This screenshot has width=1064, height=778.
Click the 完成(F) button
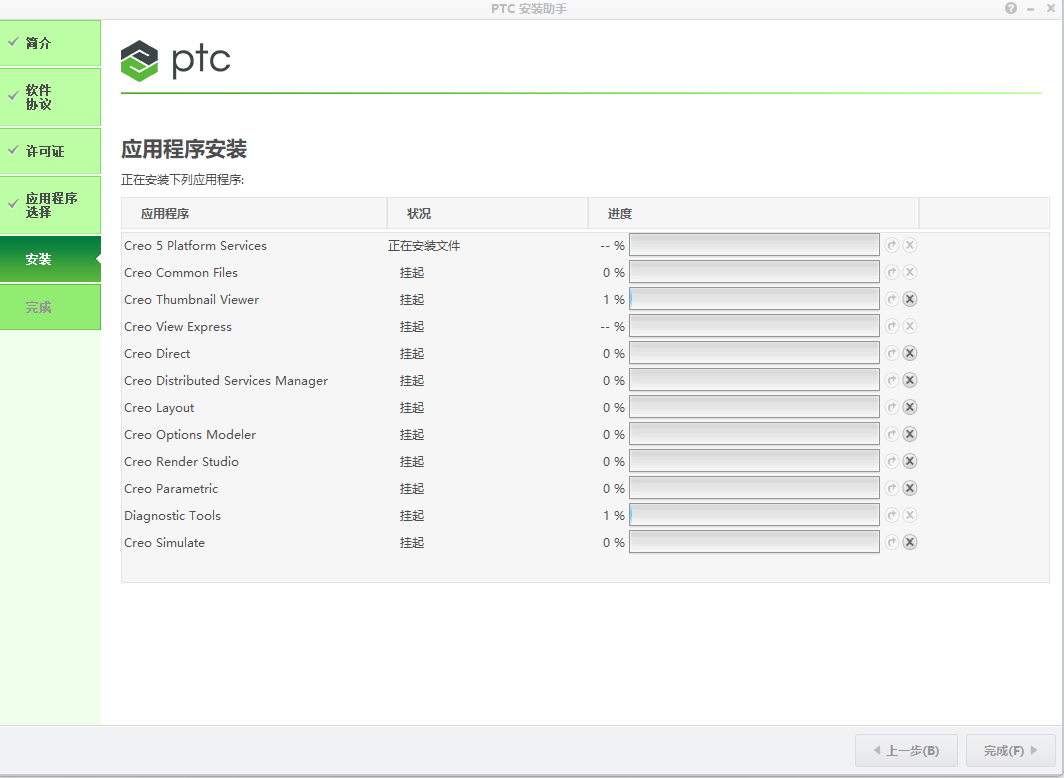click(x=1010, y=750)
